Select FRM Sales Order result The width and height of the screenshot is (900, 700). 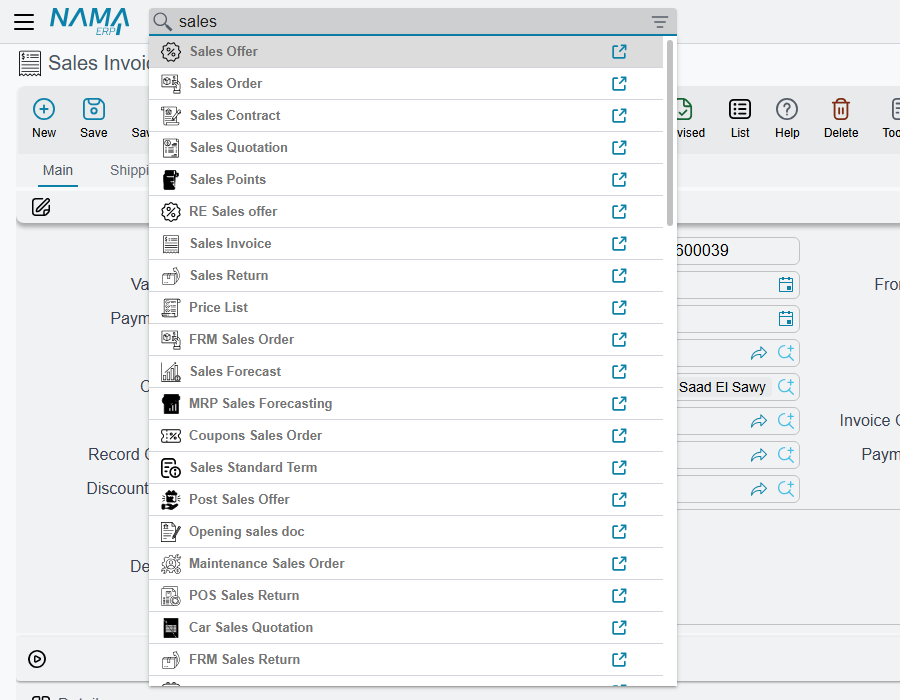click(x=406, y=340)
